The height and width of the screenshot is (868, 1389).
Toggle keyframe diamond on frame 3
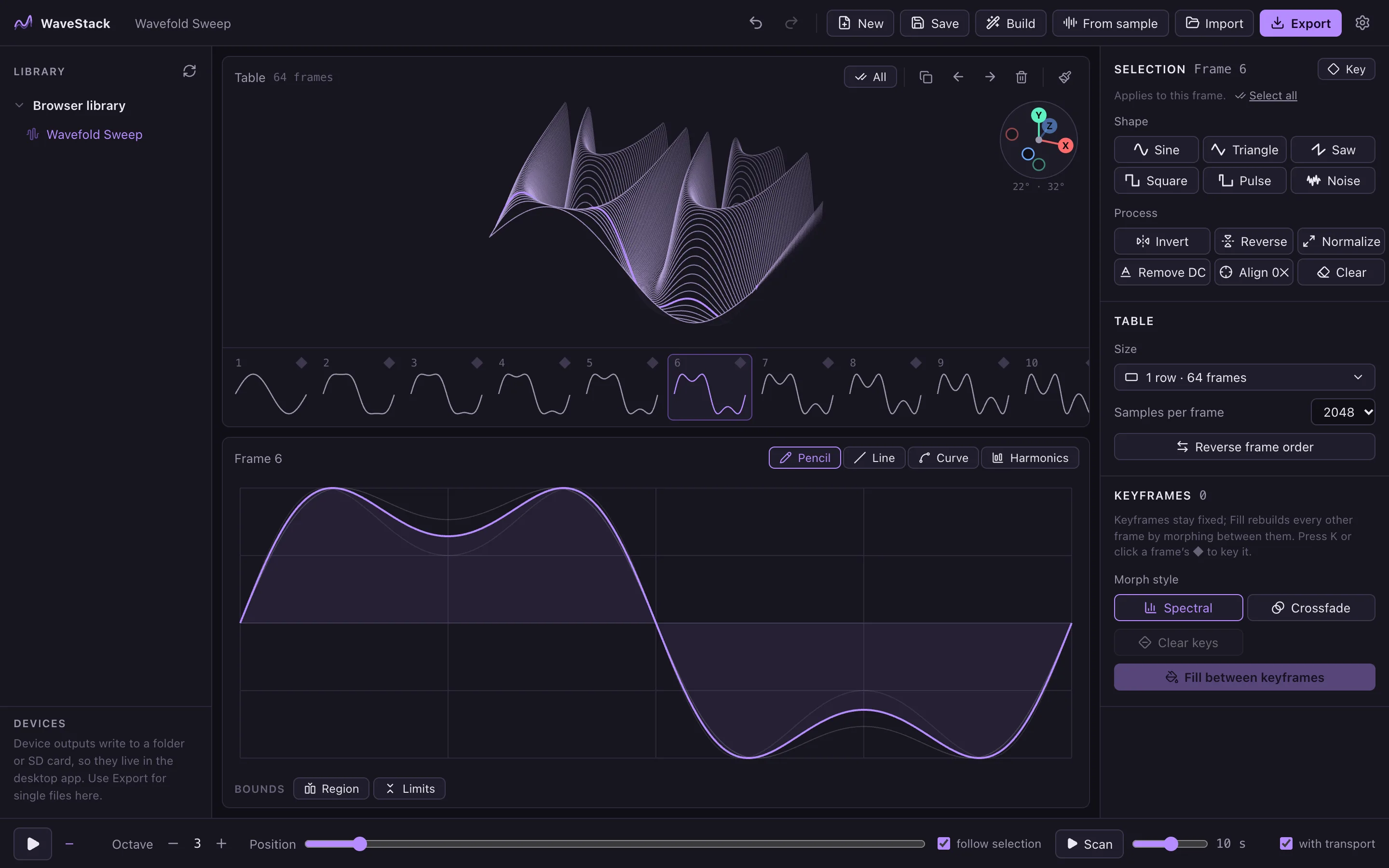[477, 363]
